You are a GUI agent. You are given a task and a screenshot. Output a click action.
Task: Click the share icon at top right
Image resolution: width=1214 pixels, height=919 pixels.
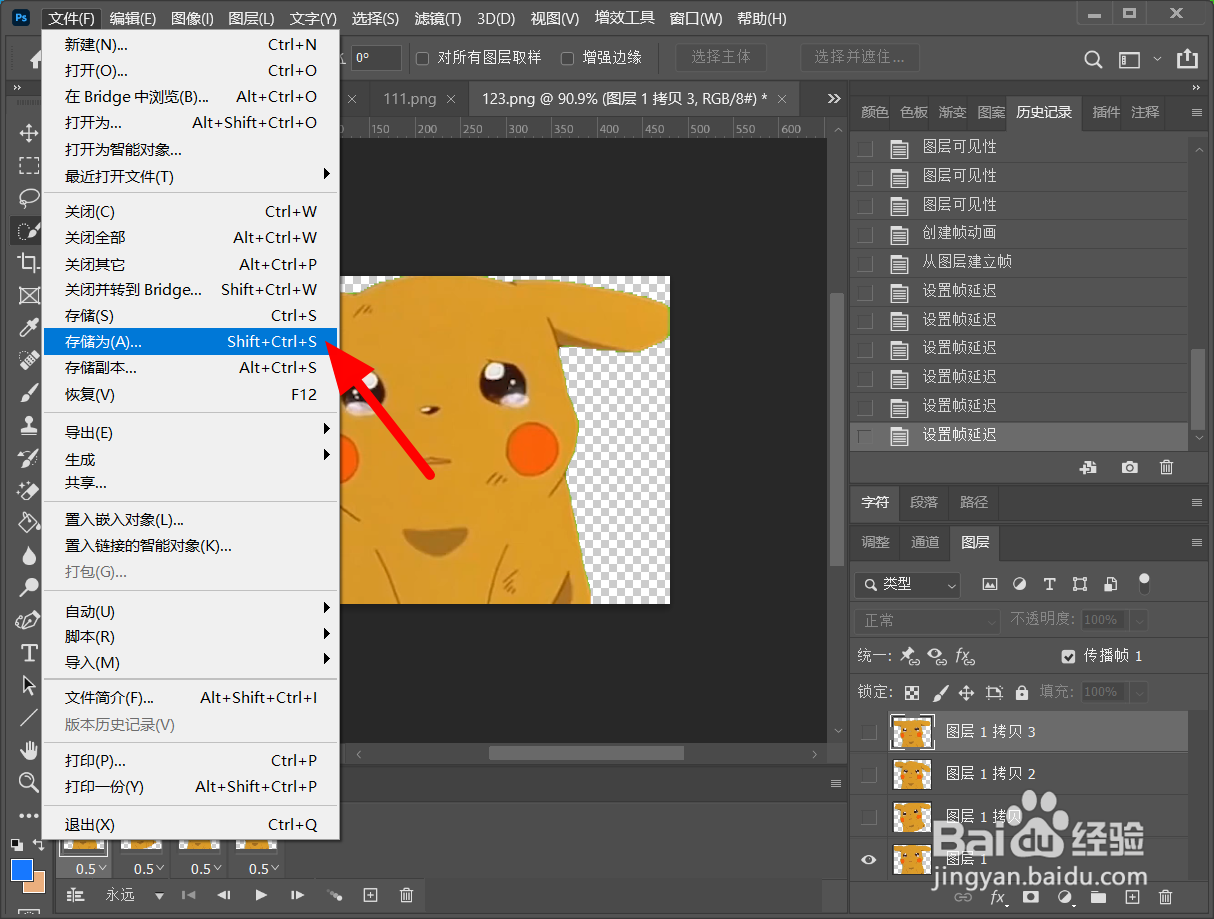[1187, 59]
